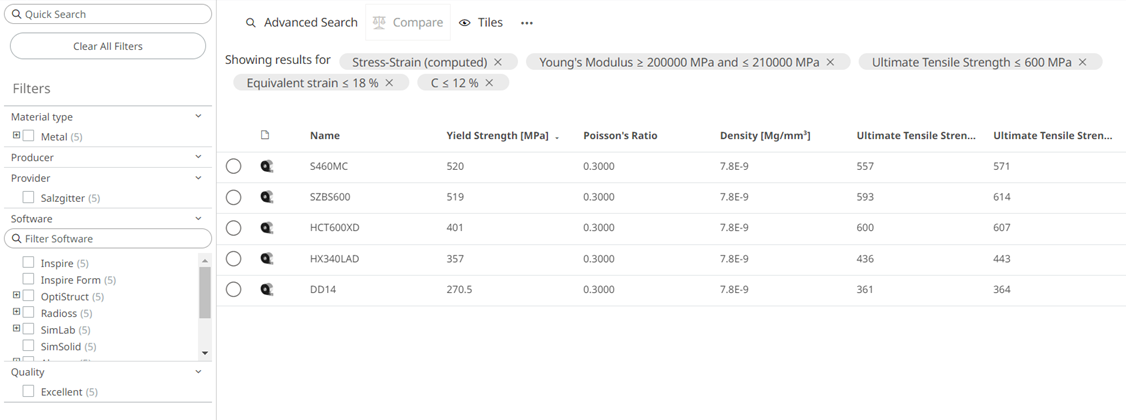This screenshot has height=420, width=1126.
Task: Open the more options ellipsis menu
Action: pyautogui.click(x=527, y=23)
